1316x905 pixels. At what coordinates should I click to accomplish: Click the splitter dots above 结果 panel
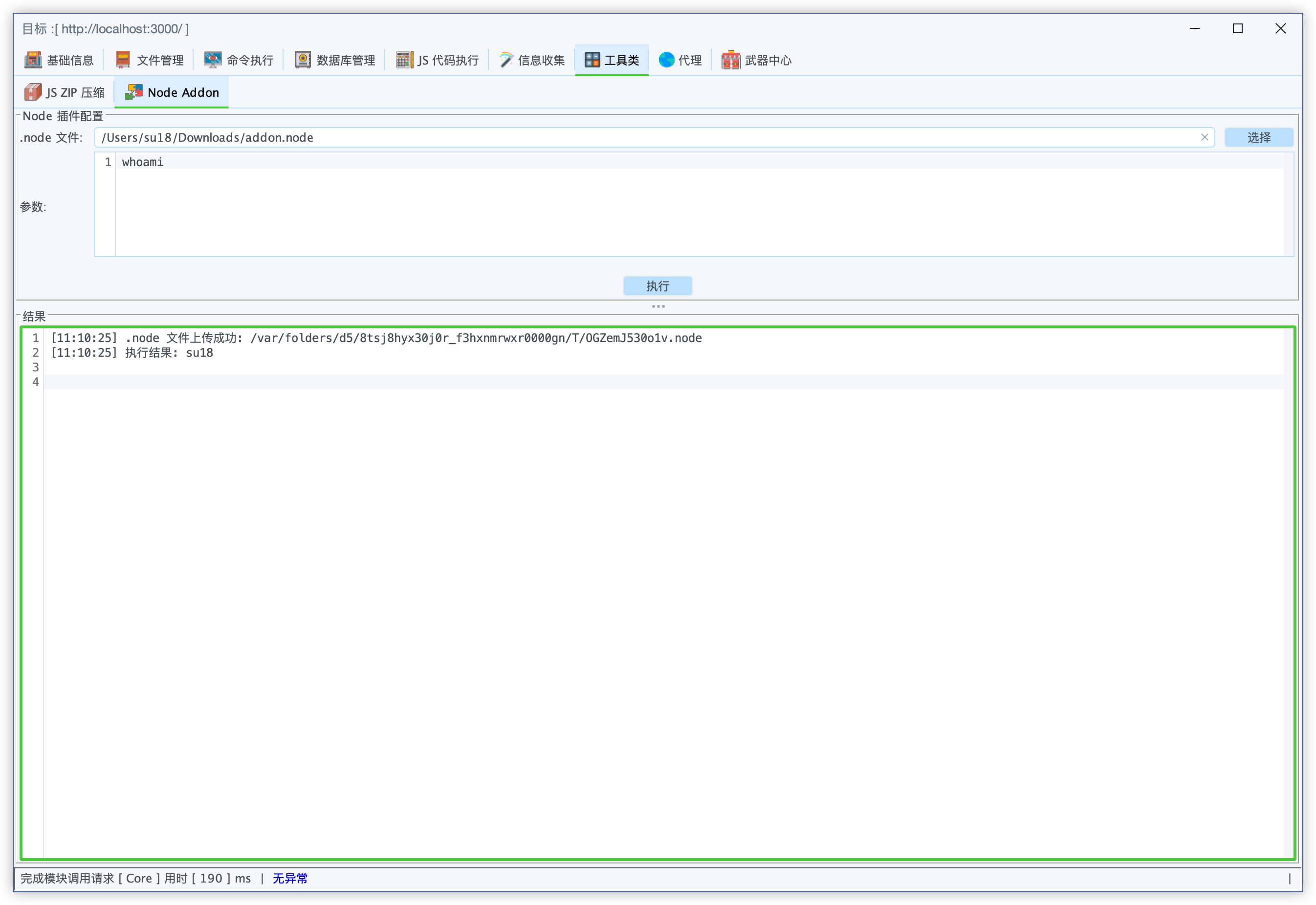tap(658, 306)
